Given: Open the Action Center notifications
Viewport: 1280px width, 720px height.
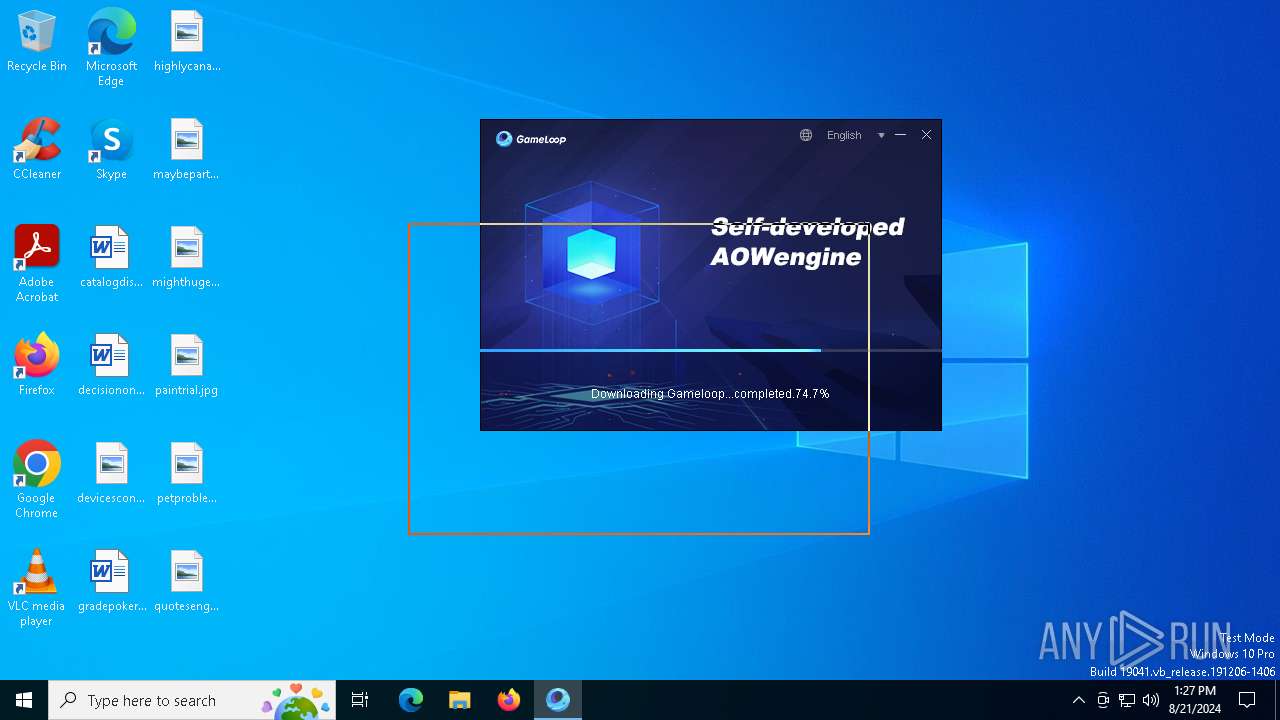Looking at the screenshot, I should coord(1247,700).
